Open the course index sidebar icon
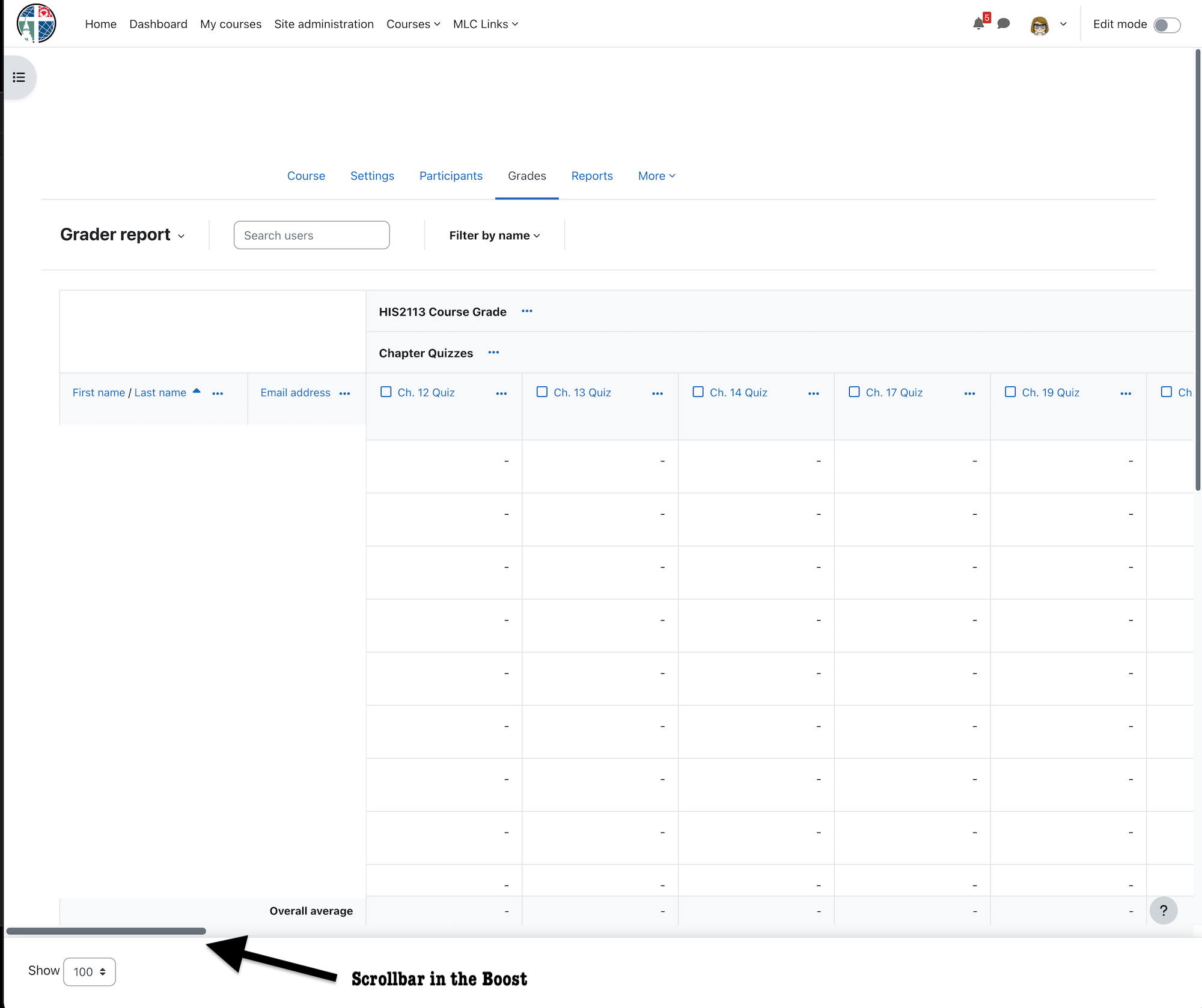1202x1008 pixels. click(x=17, y=77)
